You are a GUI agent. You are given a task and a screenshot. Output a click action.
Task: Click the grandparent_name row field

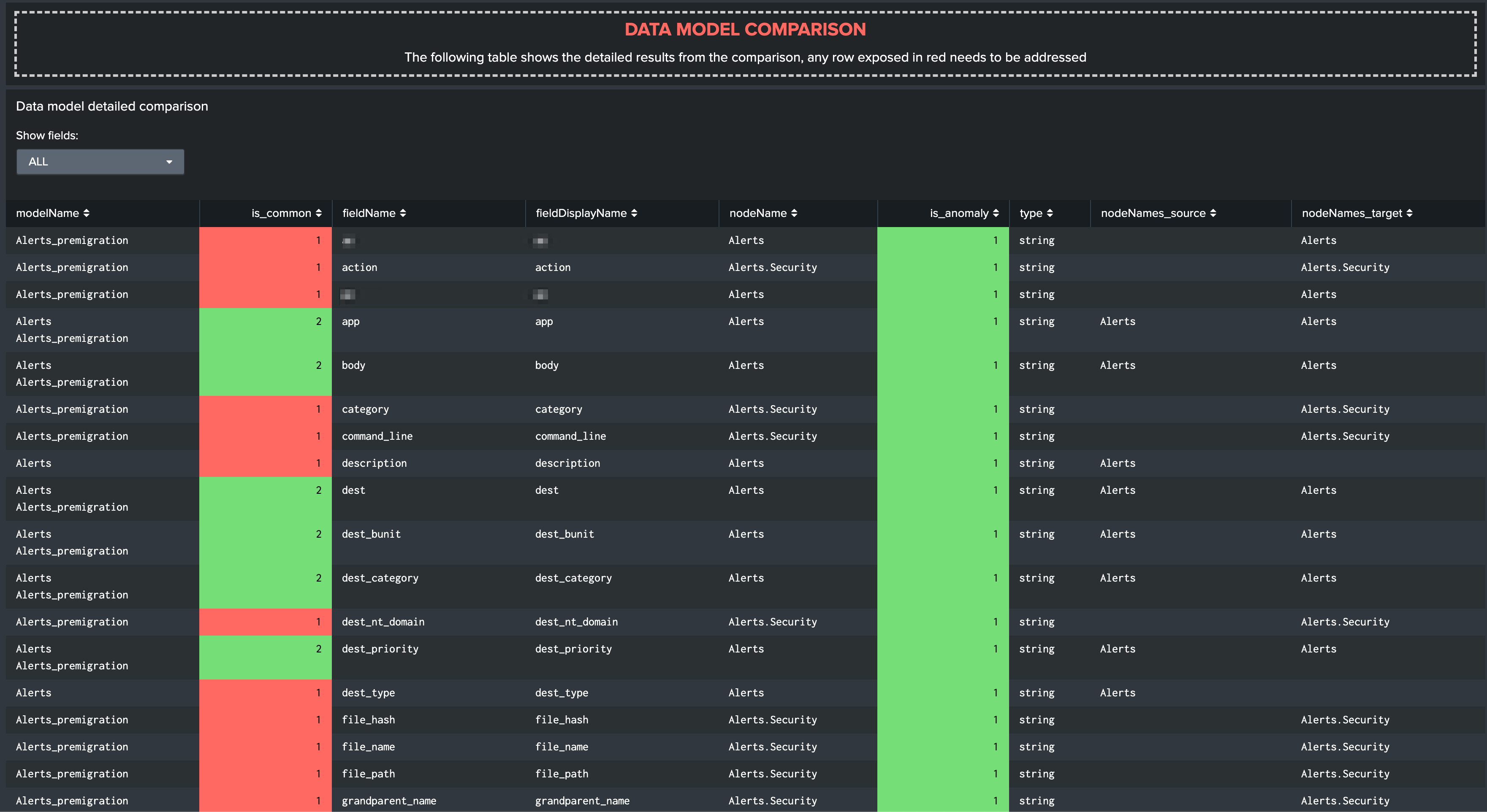click(388, 801)
